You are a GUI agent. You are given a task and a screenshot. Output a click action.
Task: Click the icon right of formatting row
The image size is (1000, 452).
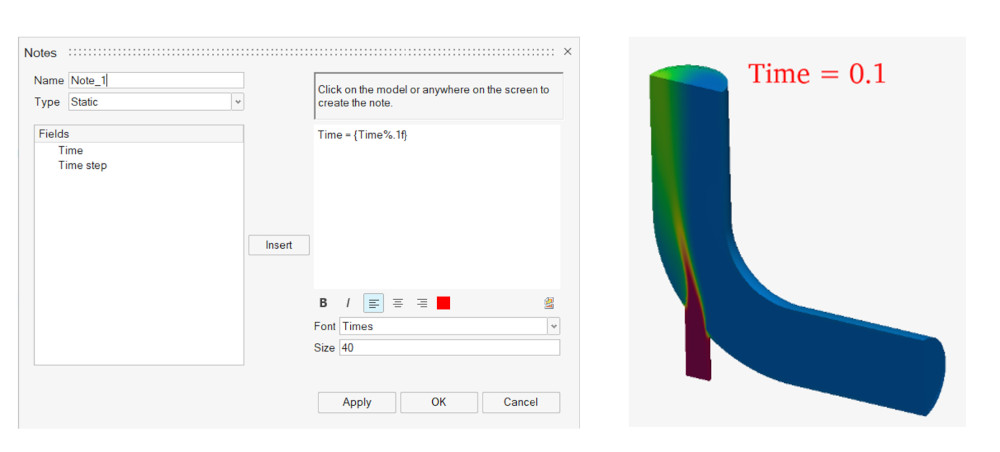(x=549, y=303)
